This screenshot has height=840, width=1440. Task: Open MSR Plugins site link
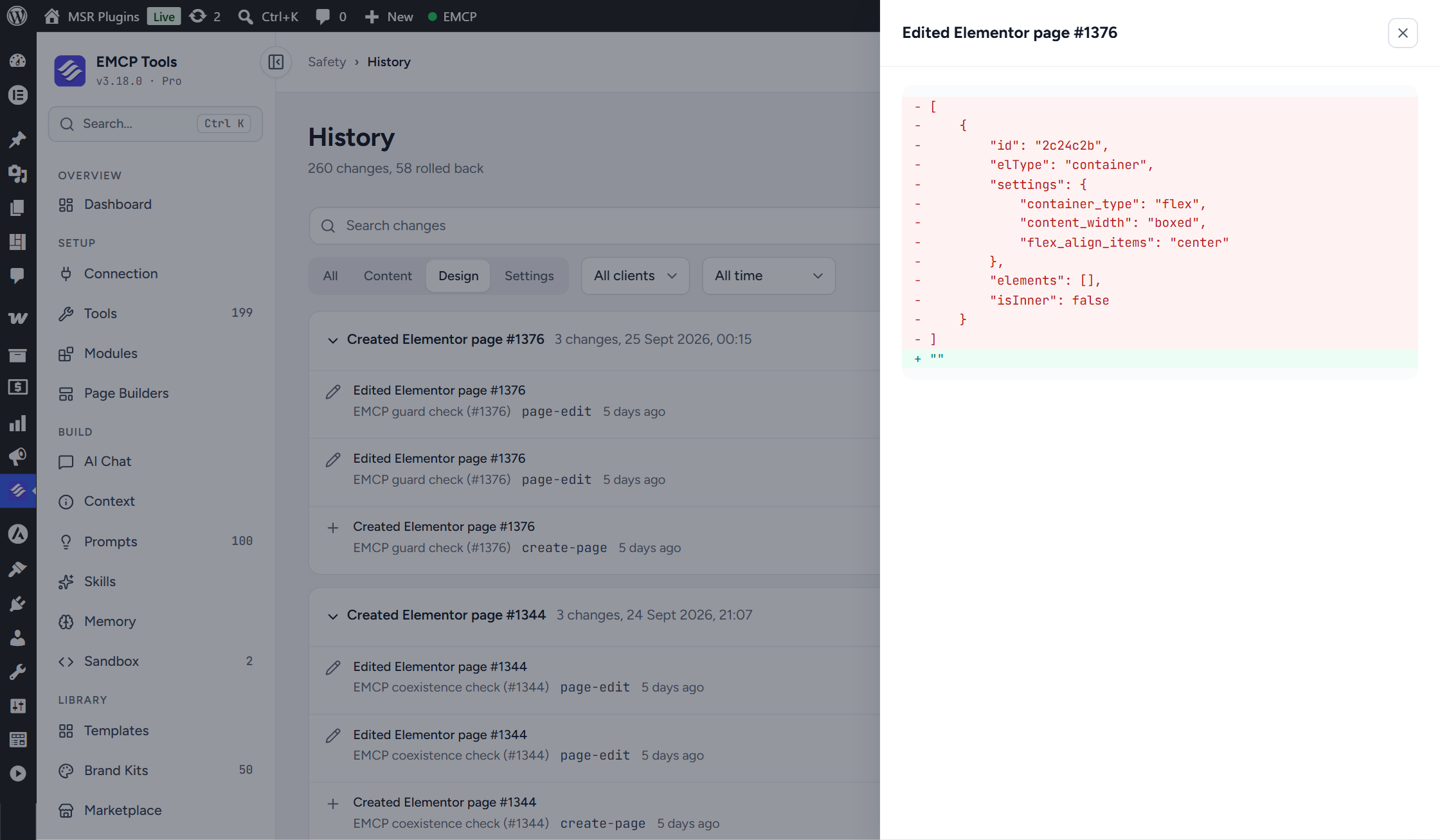point(91,16)
